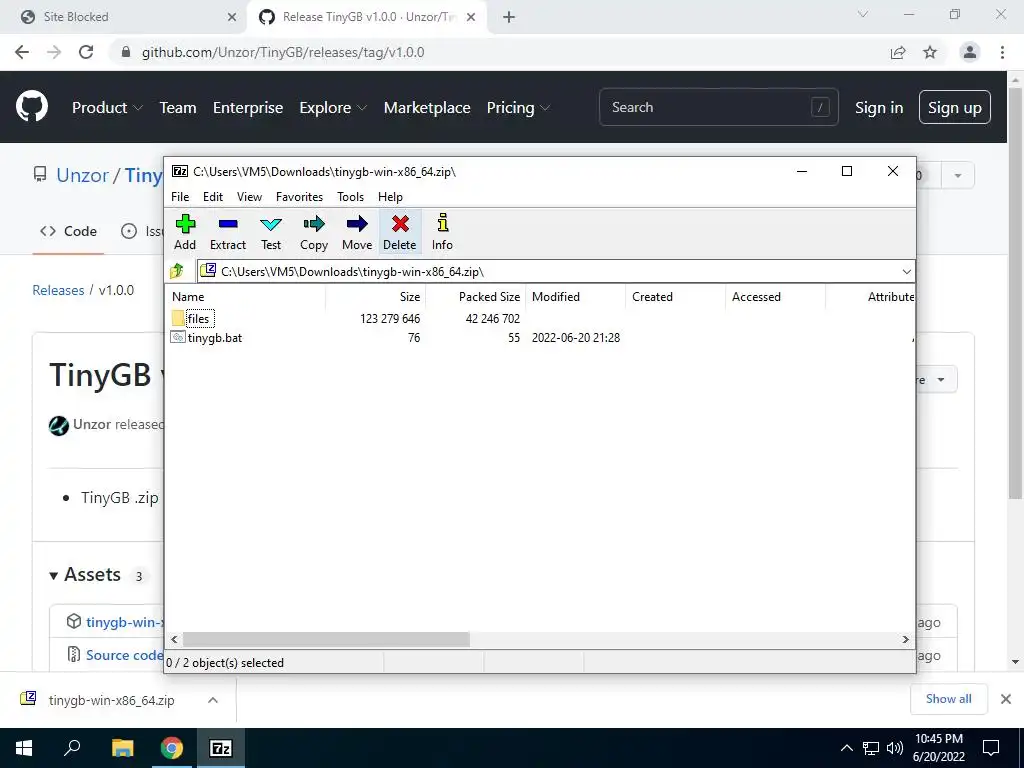This screenshot has height=768, width=1024.
Task: Expand the 7-Zip address path dropdown
Action: (906, 272)
